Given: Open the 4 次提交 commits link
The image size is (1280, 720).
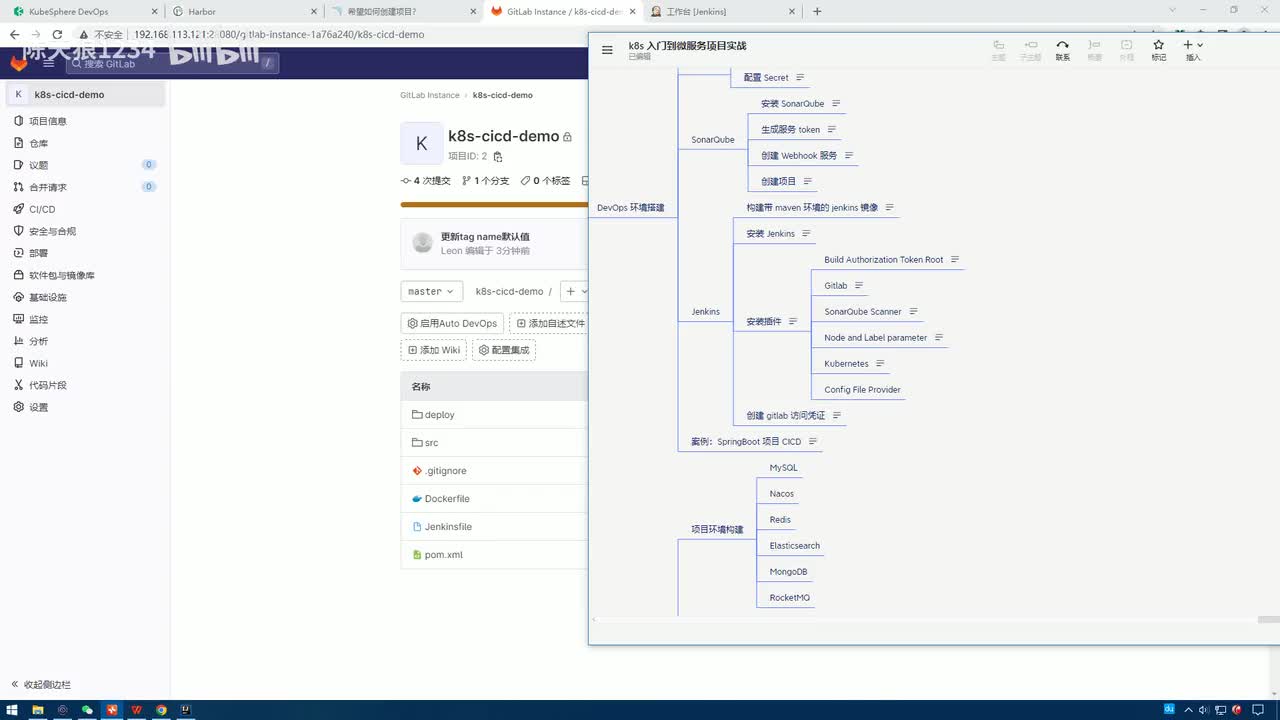Looking at the screenshot, I should 426,181.
